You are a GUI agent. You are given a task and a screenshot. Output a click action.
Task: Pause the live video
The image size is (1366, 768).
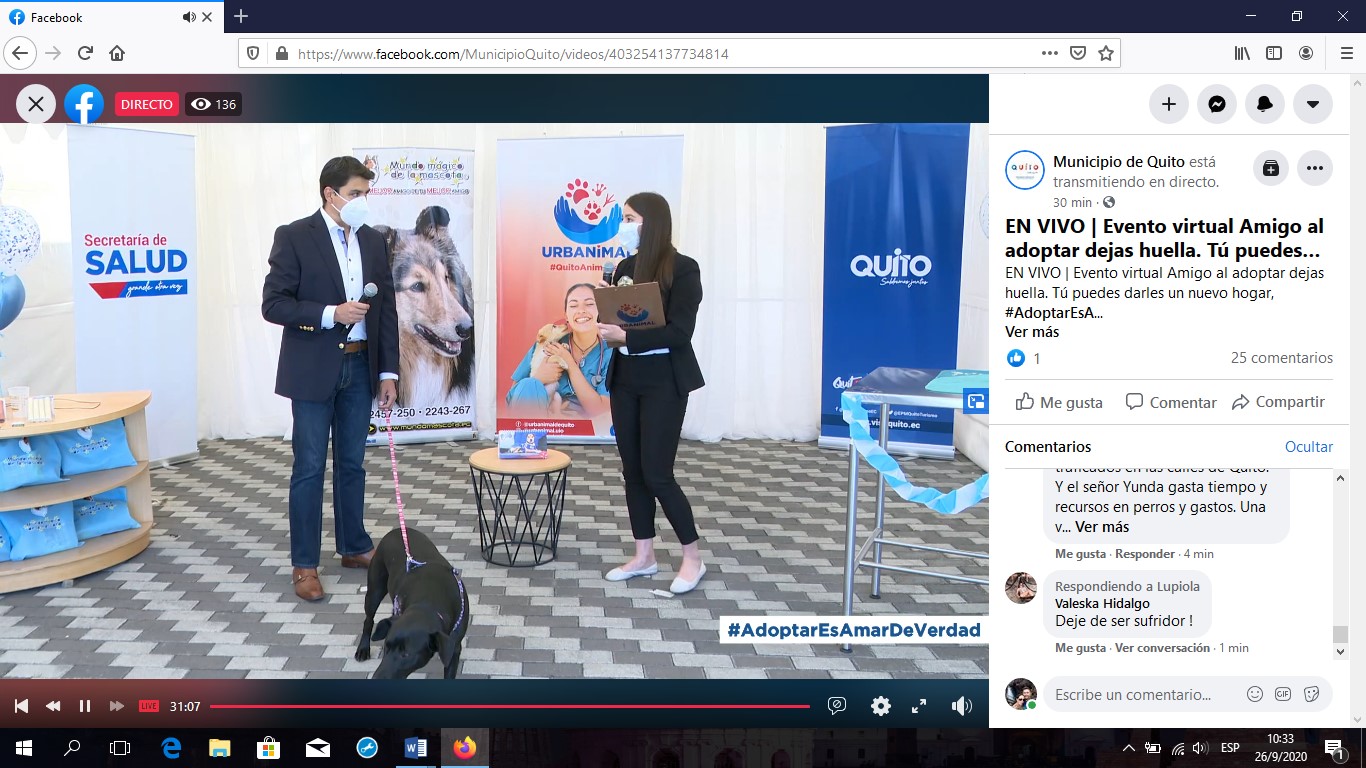pyautogui.click(x=85, y=706)
